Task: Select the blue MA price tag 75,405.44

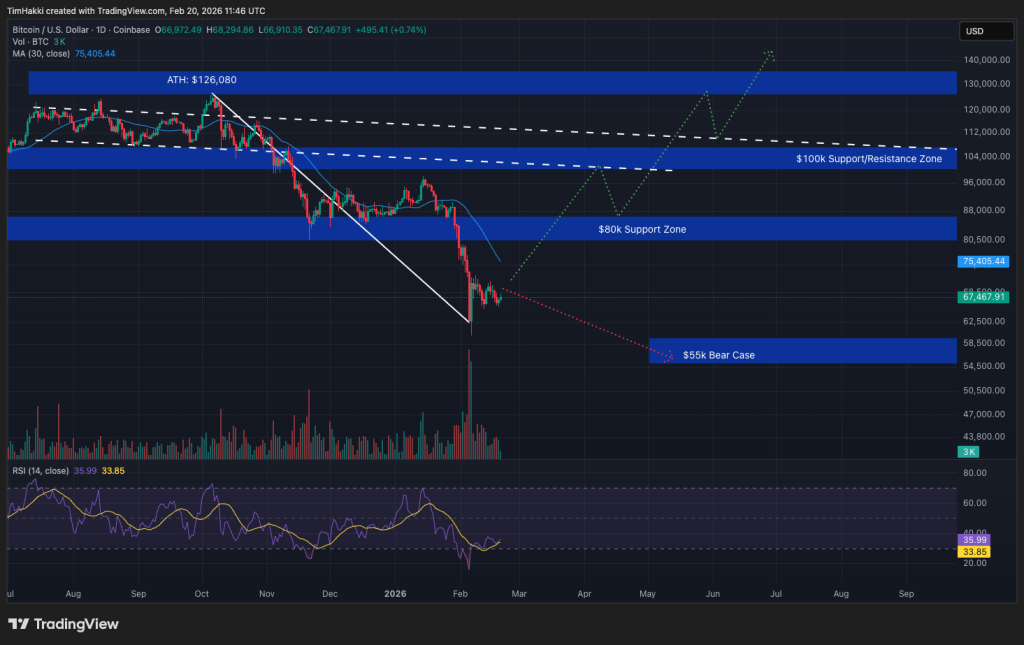Action: click(x=981, y=262)
